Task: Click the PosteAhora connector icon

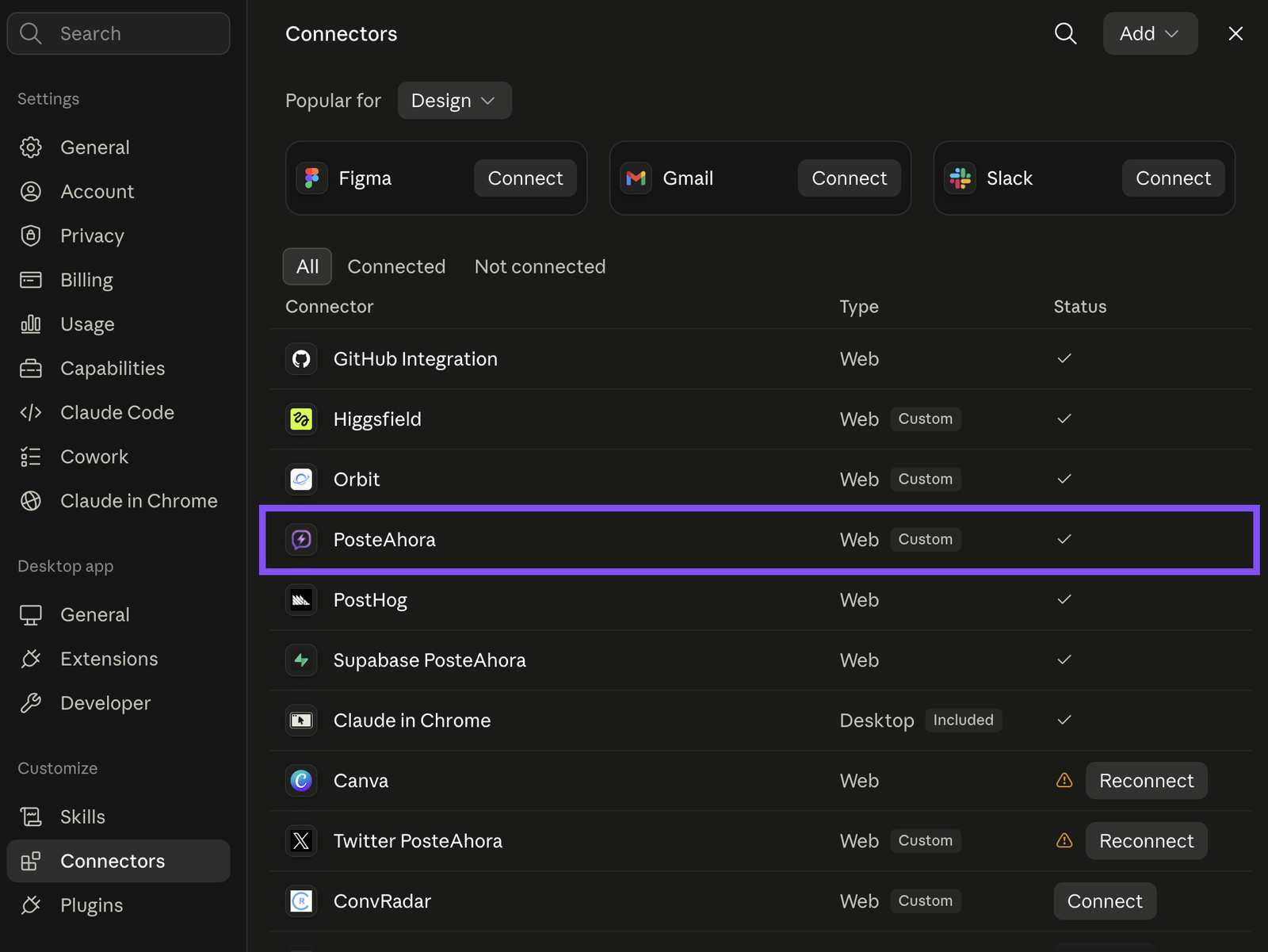Action: point(301,540)
